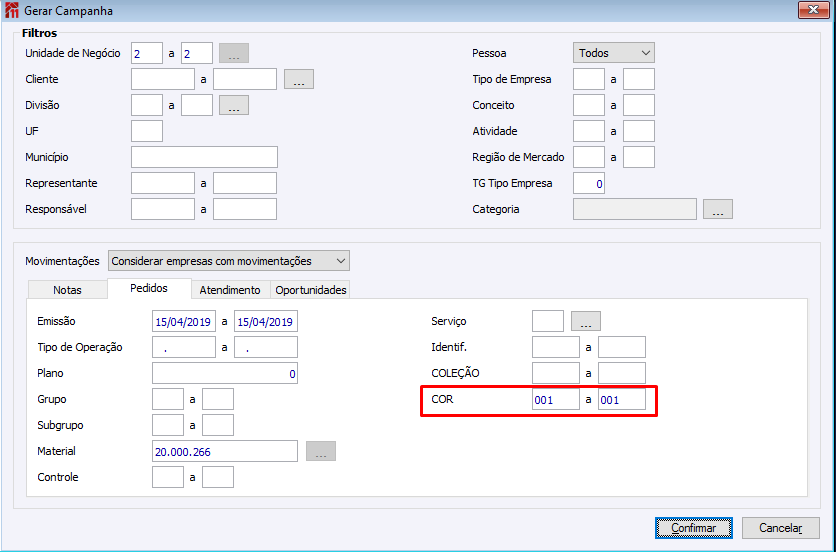Click the second Atividade field
836x552 pixels.
point(639,131)
